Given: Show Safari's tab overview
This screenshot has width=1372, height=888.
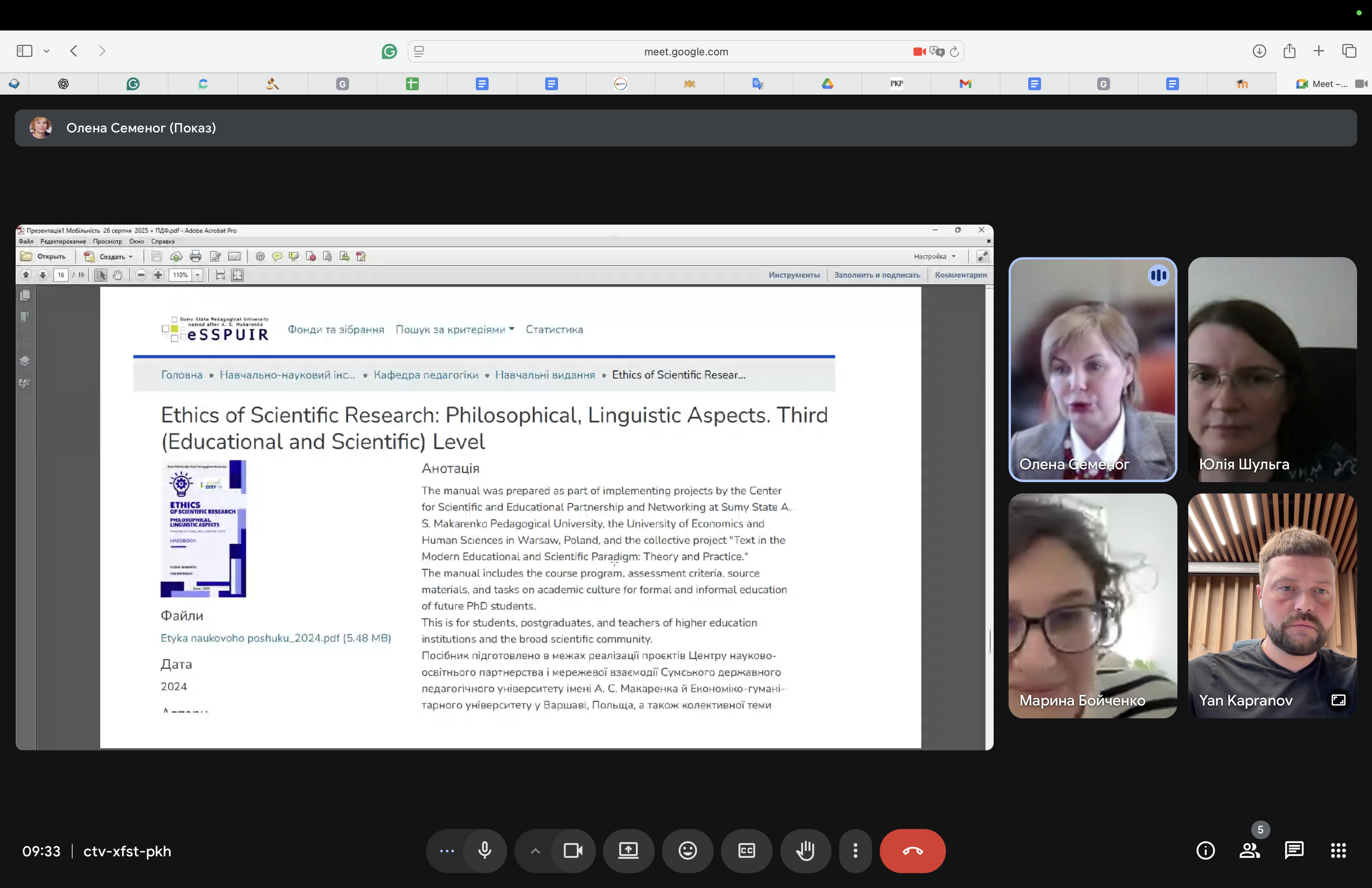Looking at the screenshot, I should point(1349,51).
